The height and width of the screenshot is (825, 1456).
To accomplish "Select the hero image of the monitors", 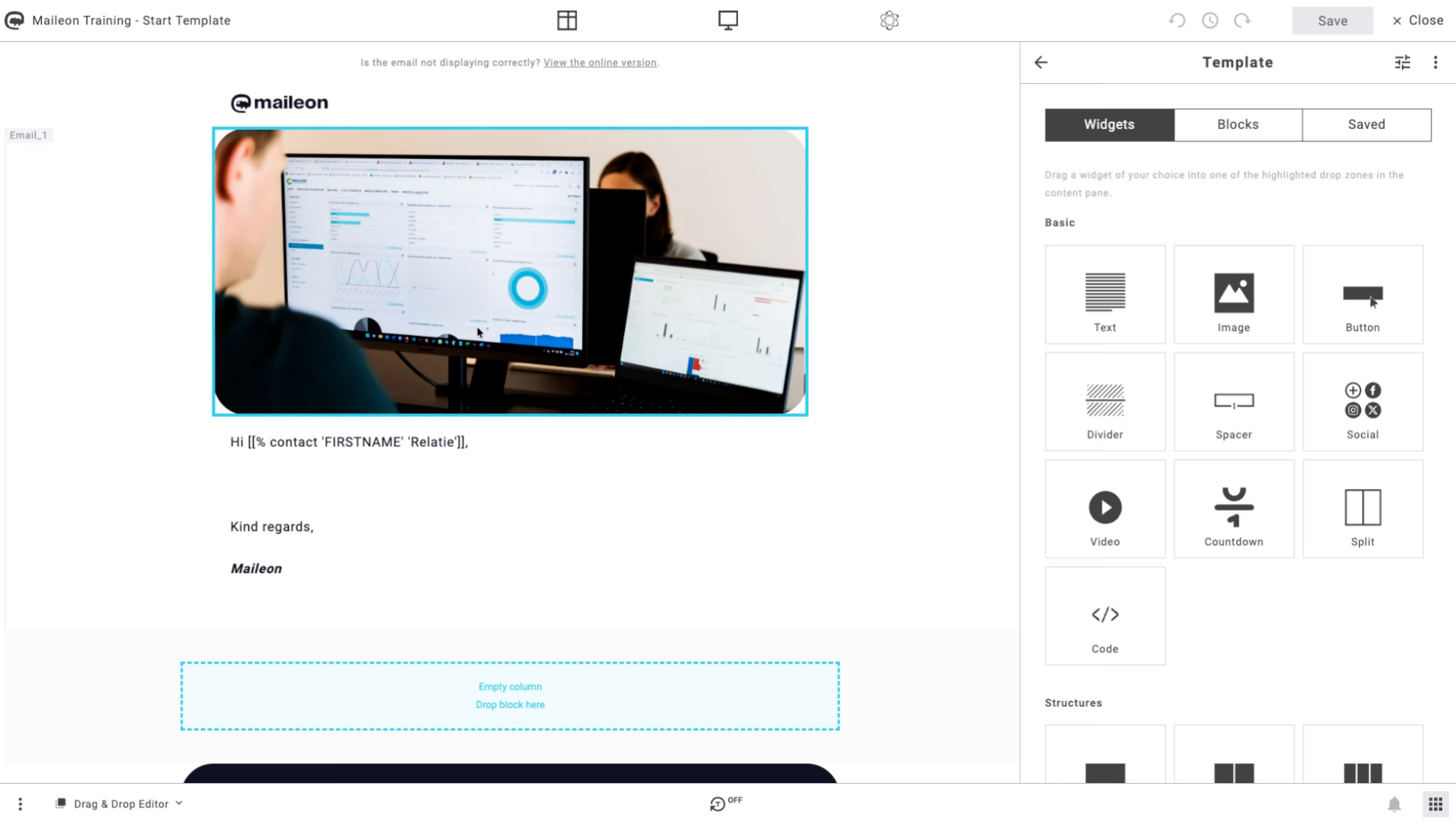I will (x=510, y=271).
